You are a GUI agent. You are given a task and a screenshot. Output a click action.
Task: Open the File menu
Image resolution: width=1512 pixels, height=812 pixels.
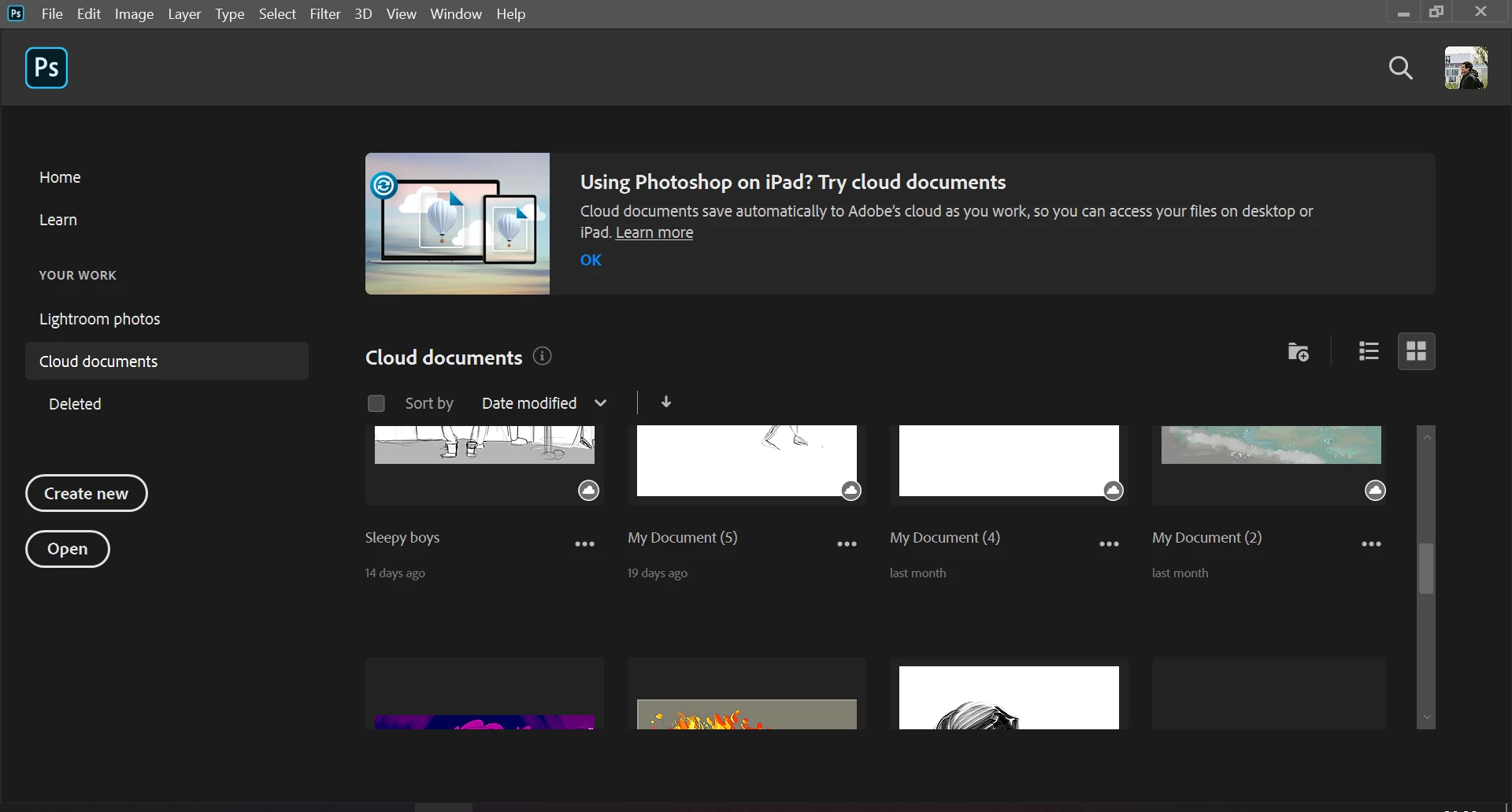pyautogui.click(x=52, y=14)
